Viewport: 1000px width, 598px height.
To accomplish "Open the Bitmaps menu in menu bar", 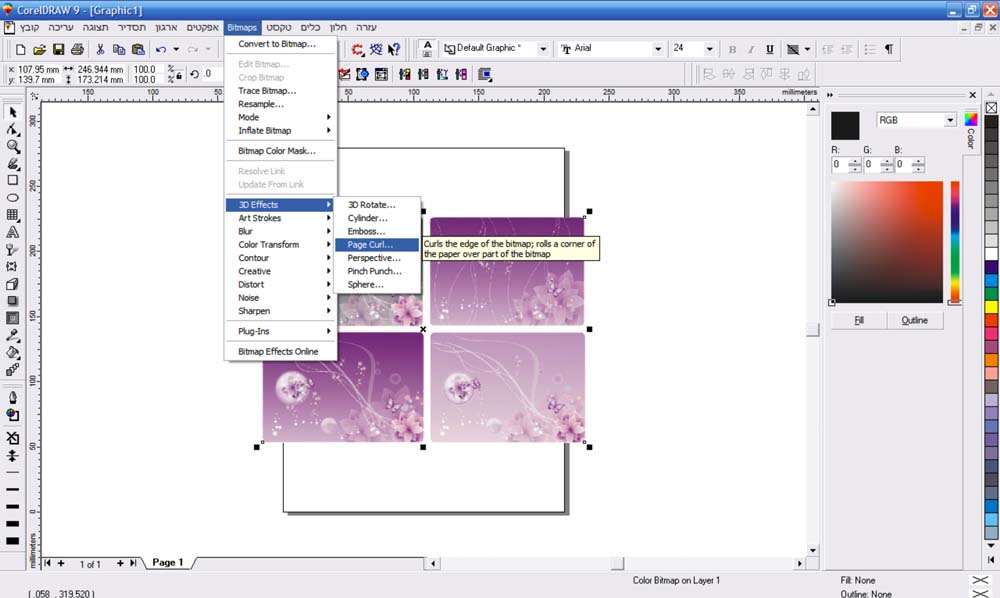I will [x=242, y=27].
